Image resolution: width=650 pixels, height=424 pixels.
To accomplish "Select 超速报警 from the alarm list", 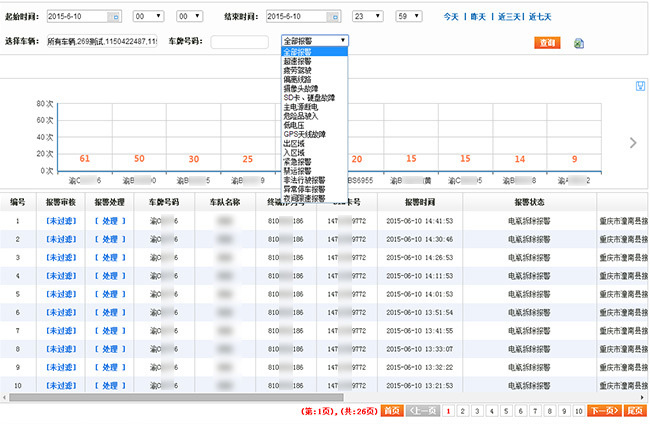I will 297,61.
